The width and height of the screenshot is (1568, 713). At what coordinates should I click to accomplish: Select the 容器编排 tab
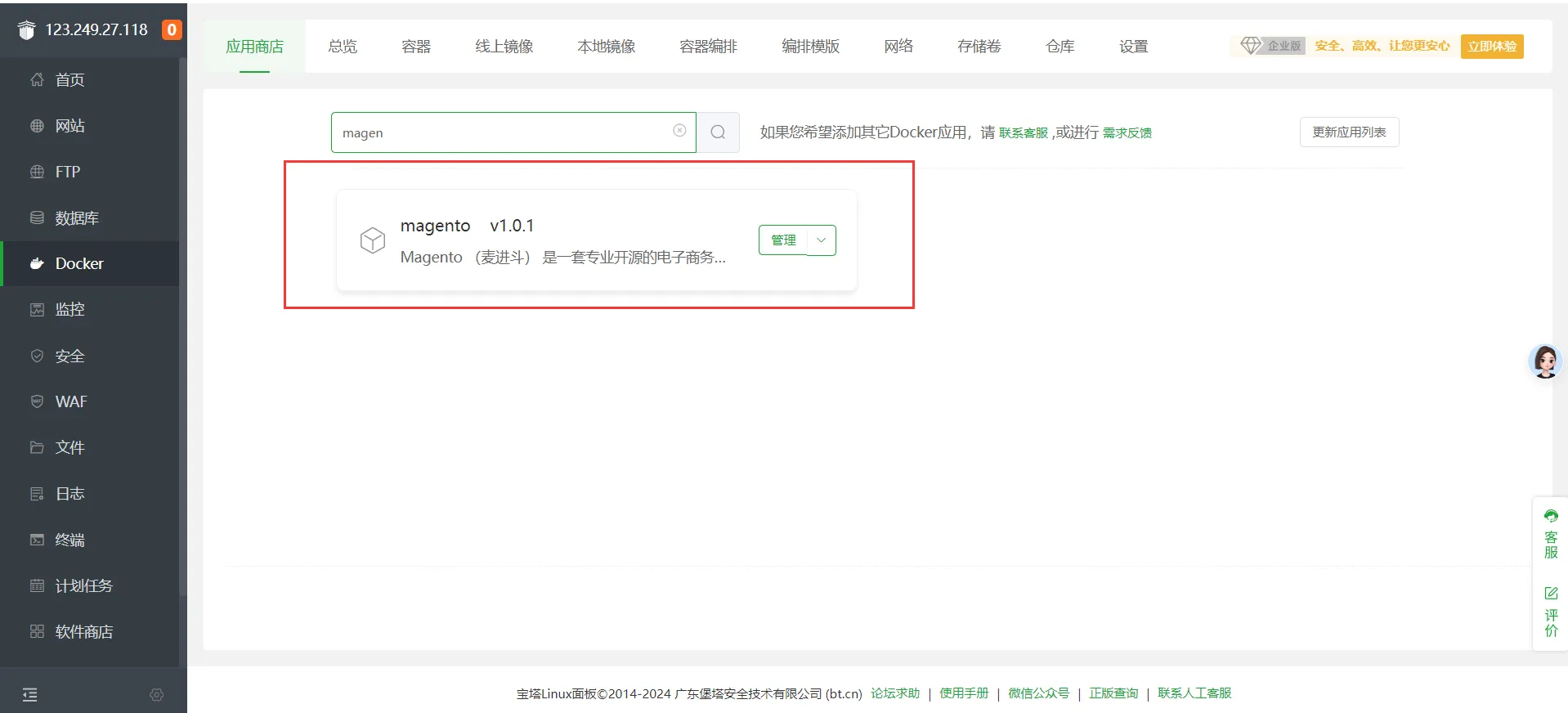point(709,47)
